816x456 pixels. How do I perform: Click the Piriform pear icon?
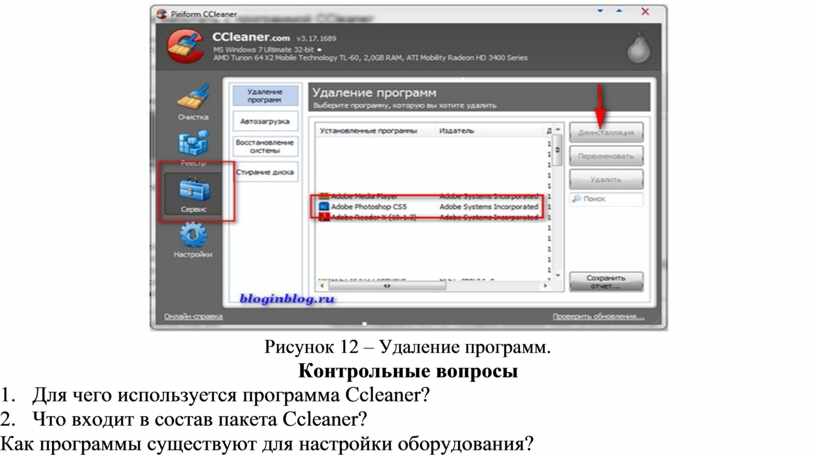coord(638,49)
